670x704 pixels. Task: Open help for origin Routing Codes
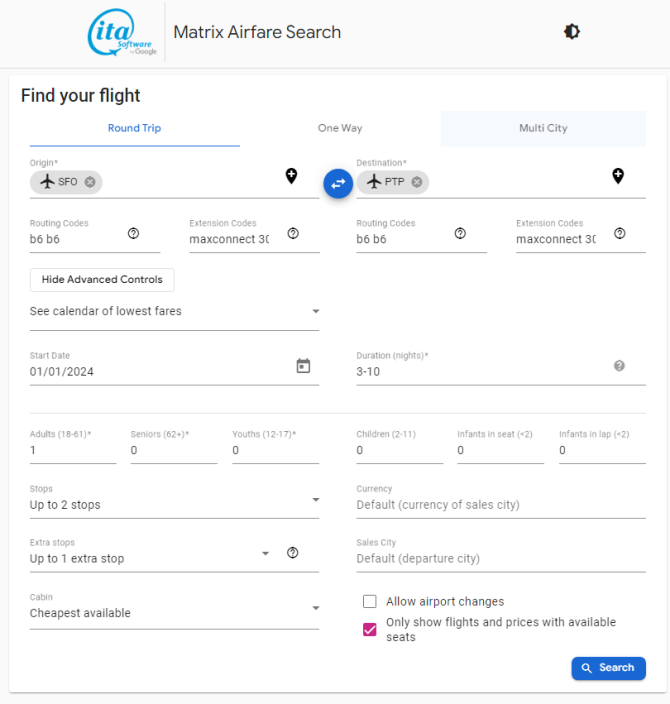(x=133, y=233)
